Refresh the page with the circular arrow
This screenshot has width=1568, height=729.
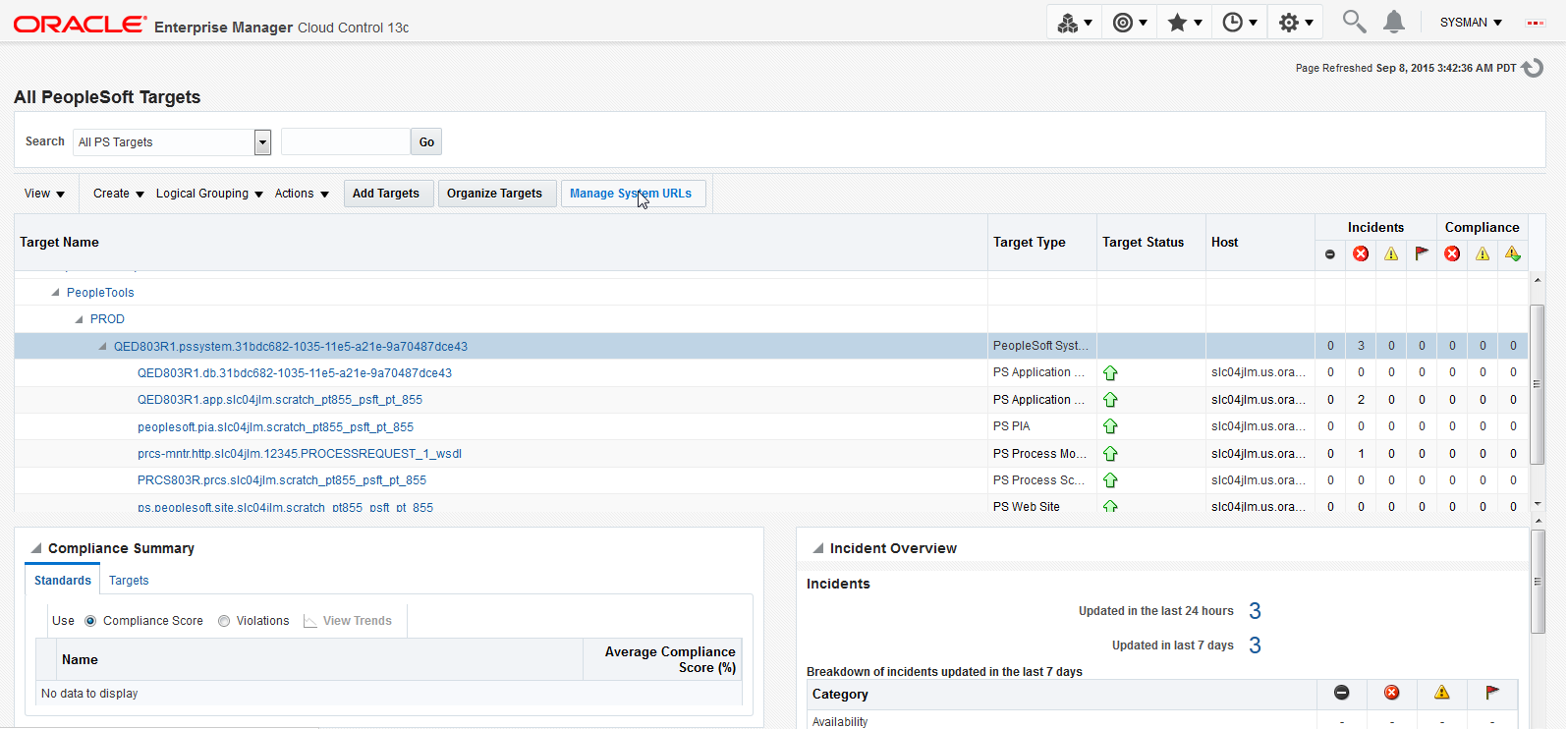click(x=1533, y=68)
